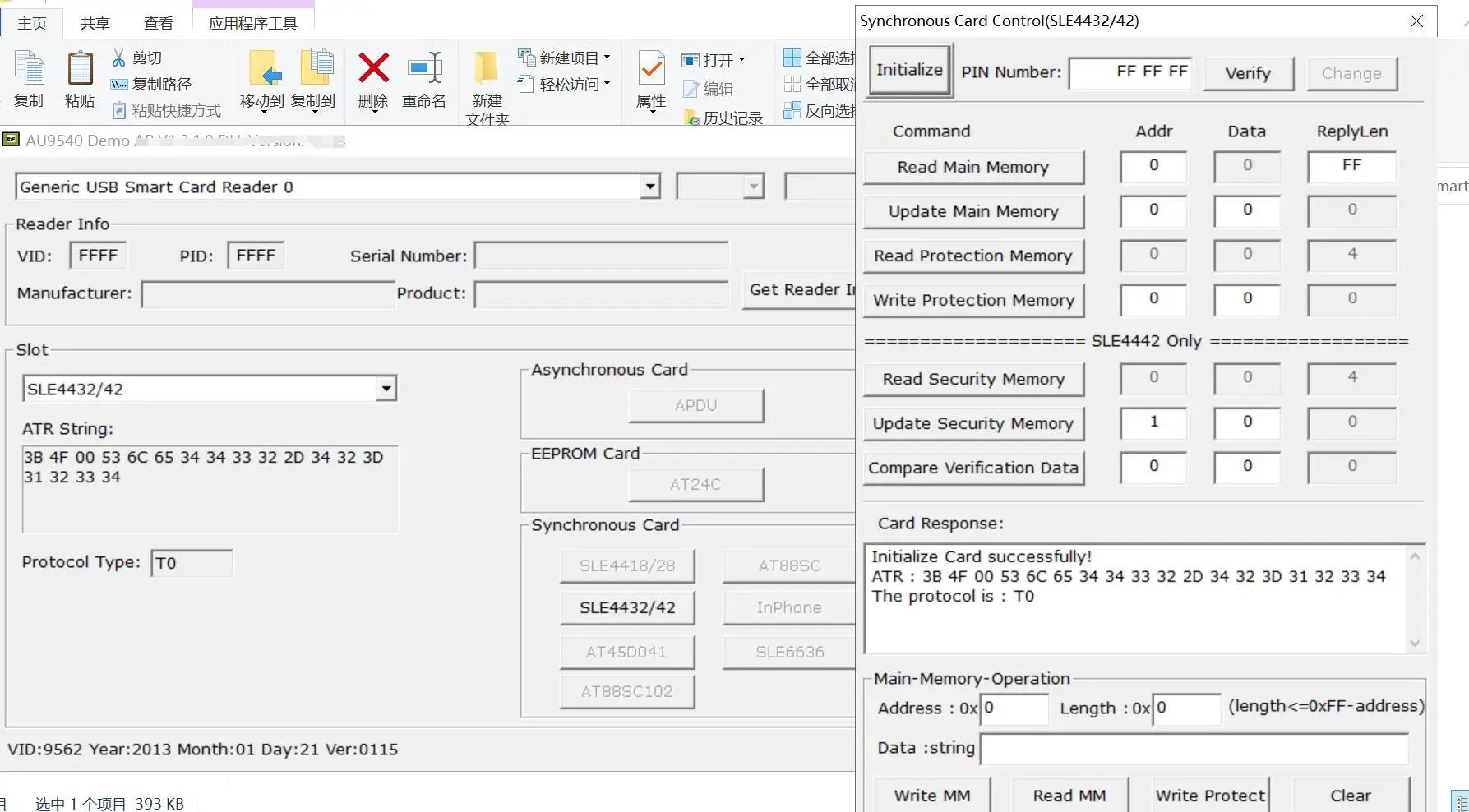Image resolution: width=1469 pixels, height=812 pixels.
Task: Open the smart card reader dropdown
Action: tap(649, 187)
